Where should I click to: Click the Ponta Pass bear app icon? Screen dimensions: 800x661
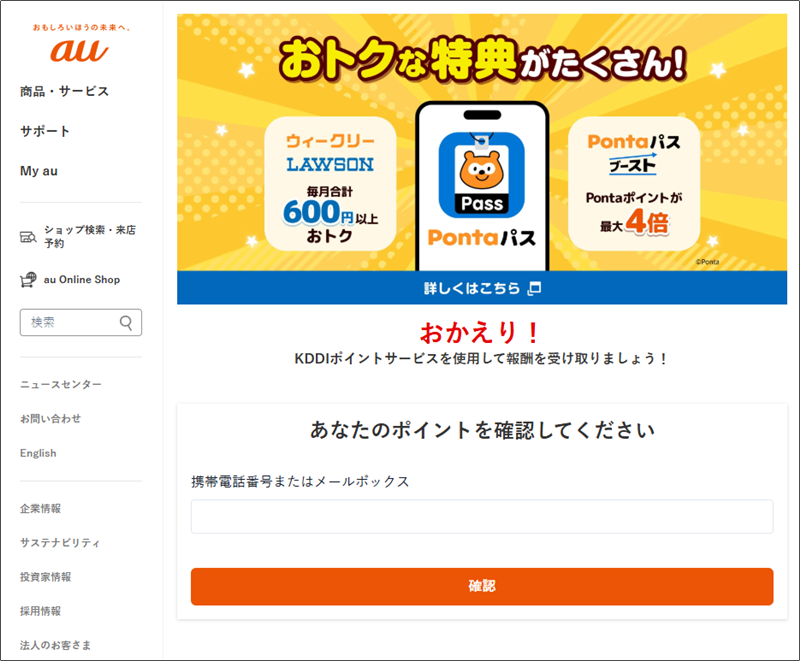[482, 174]
